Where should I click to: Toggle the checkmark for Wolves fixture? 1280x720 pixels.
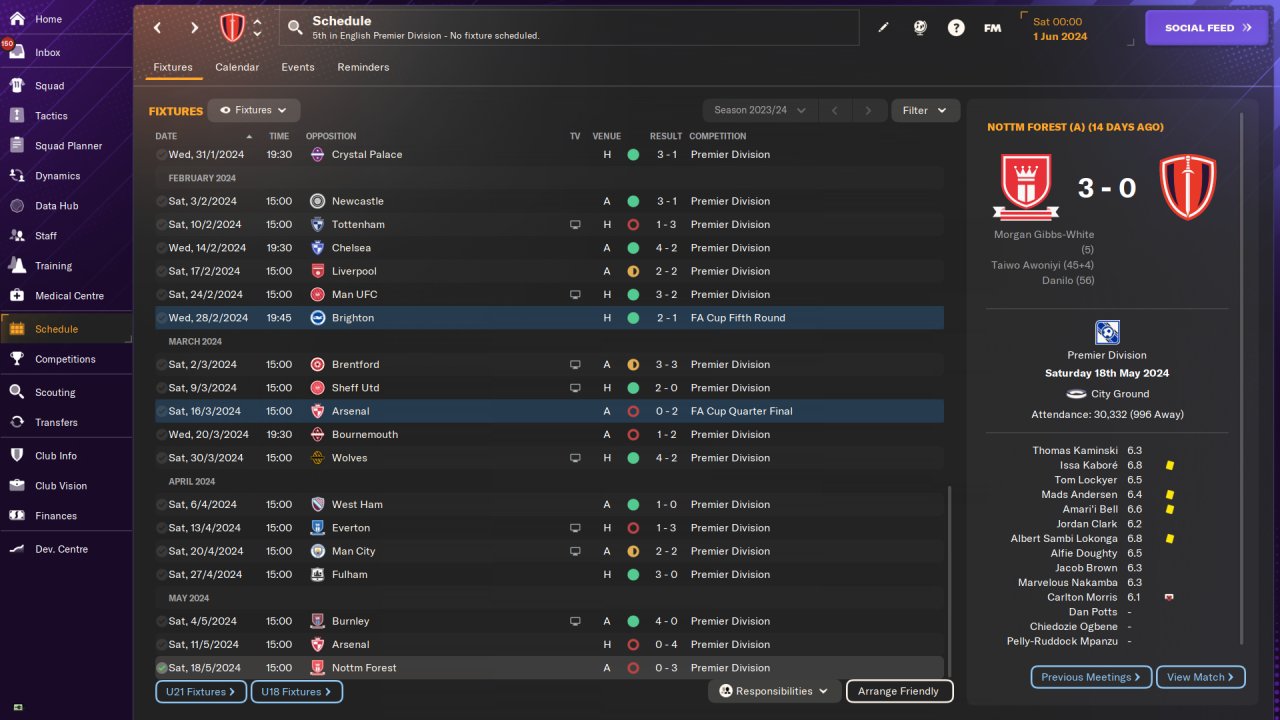tap(162, 458)
